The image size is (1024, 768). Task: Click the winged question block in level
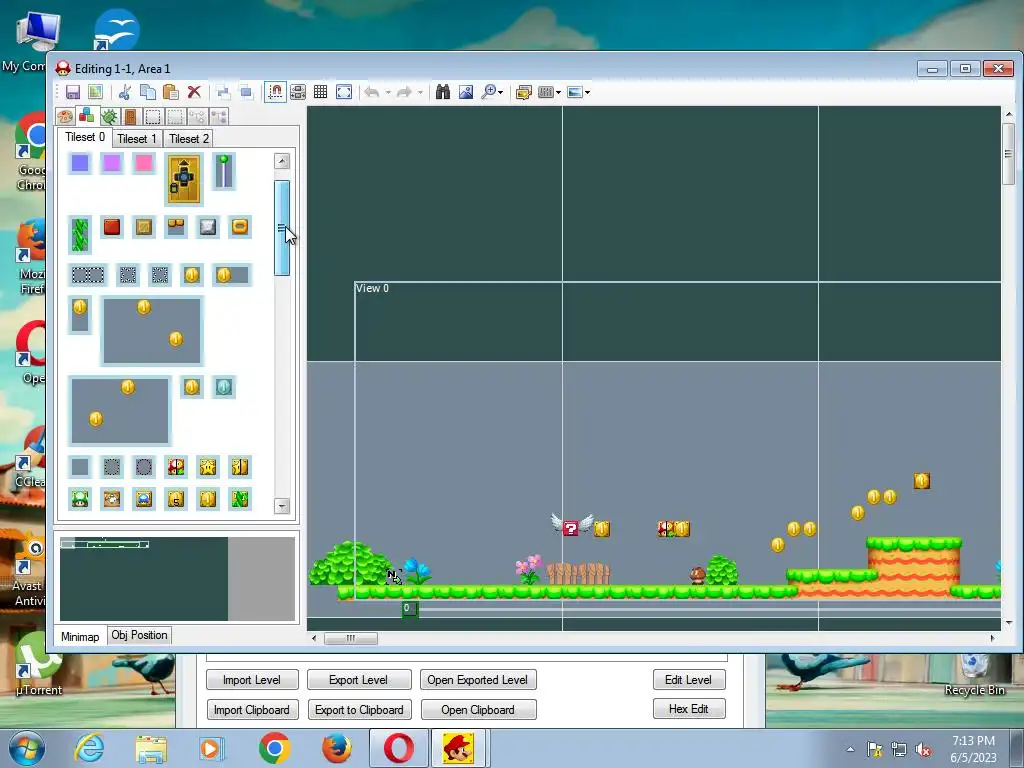click(571, 526)
